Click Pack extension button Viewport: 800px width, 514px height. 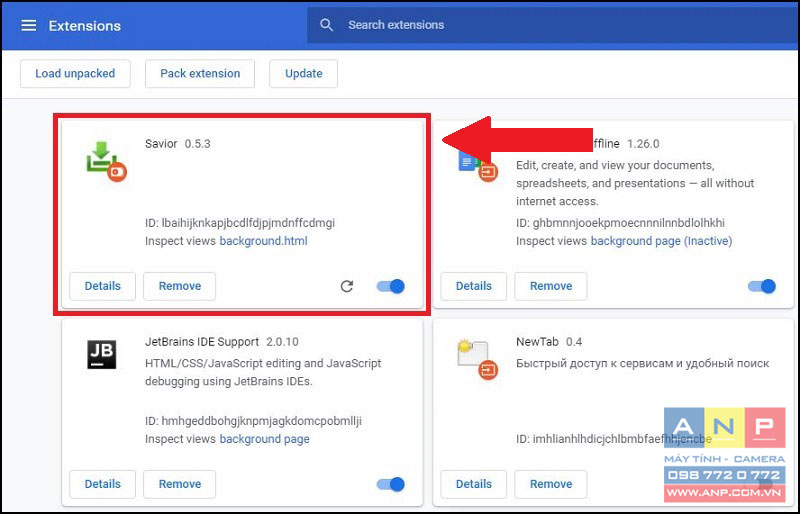click(x=200, y=74)
